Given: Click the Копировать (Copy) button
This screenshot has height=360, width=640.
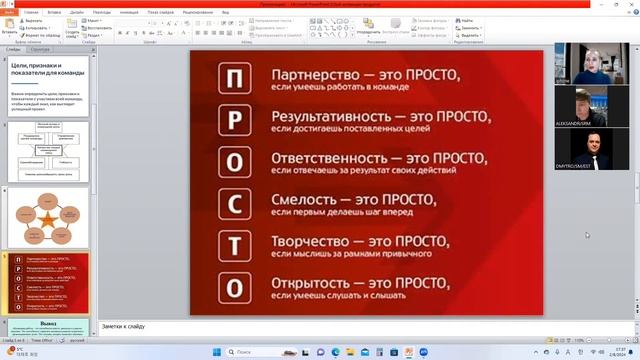Looking at the screenshot, I should pyautogui.click(x=35, y=28).
